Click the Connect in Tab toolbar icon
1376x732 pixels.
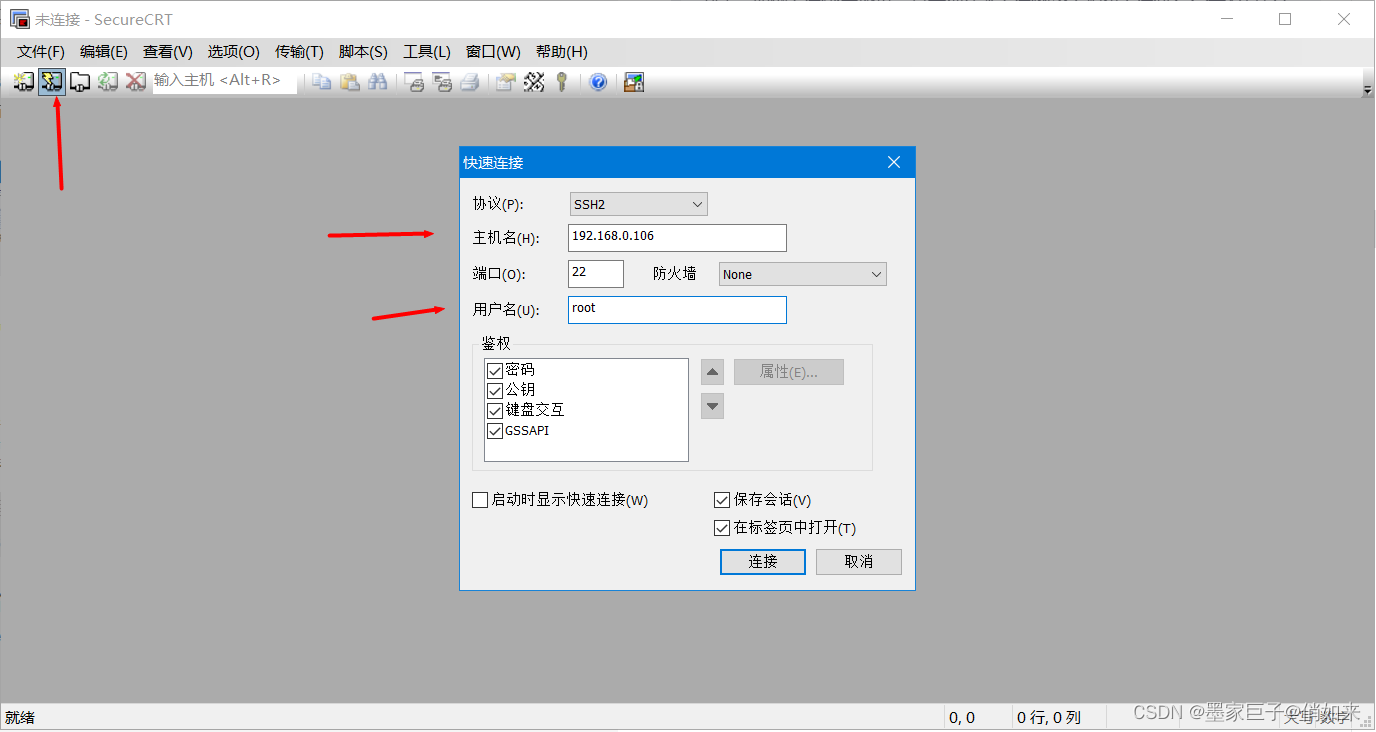(x=80, y=82)
